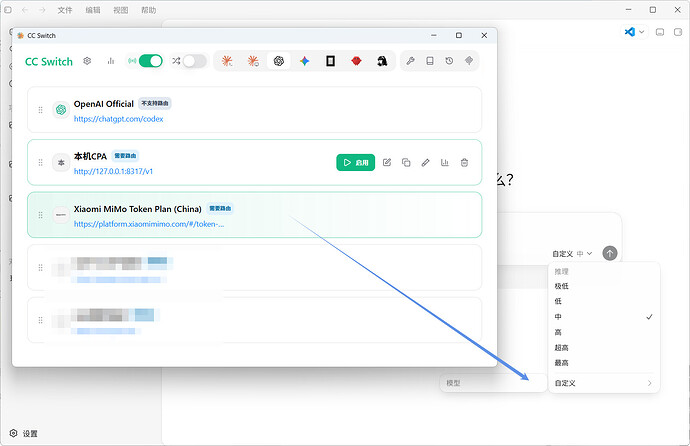Click the OpenAI logo on OpenAI Official card
The width and height of the screenshot is (690, 446).
coord(61,110)
